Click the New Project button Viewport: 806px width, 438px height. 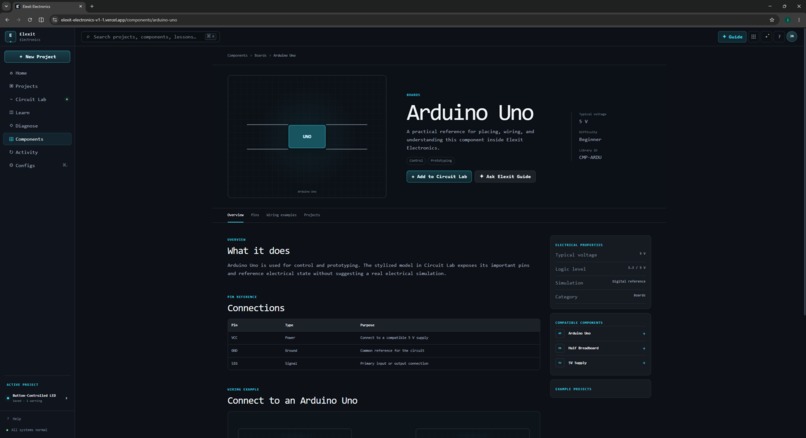click(37, 57)
